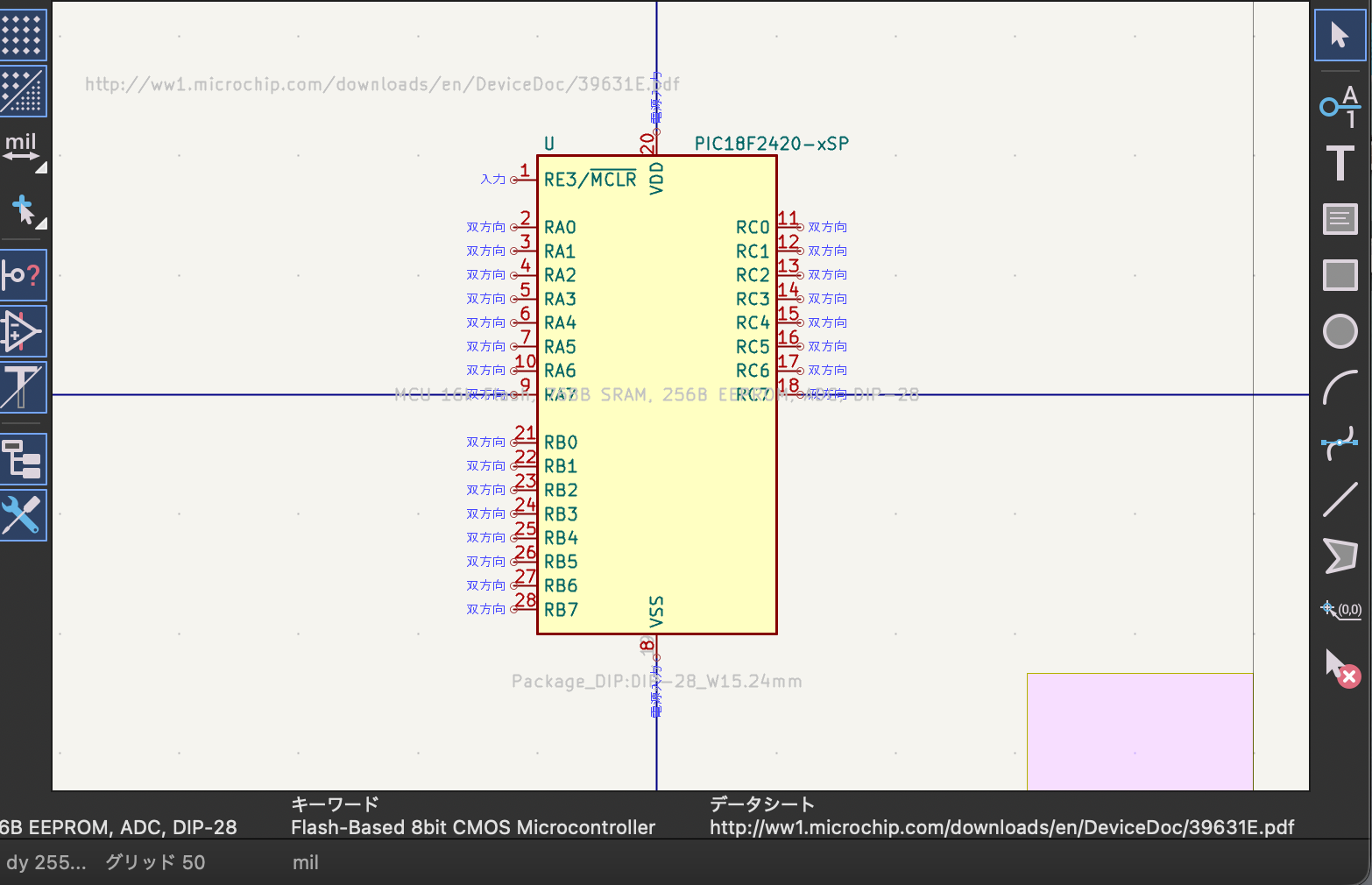Select pin number 28

coord(525,600)
